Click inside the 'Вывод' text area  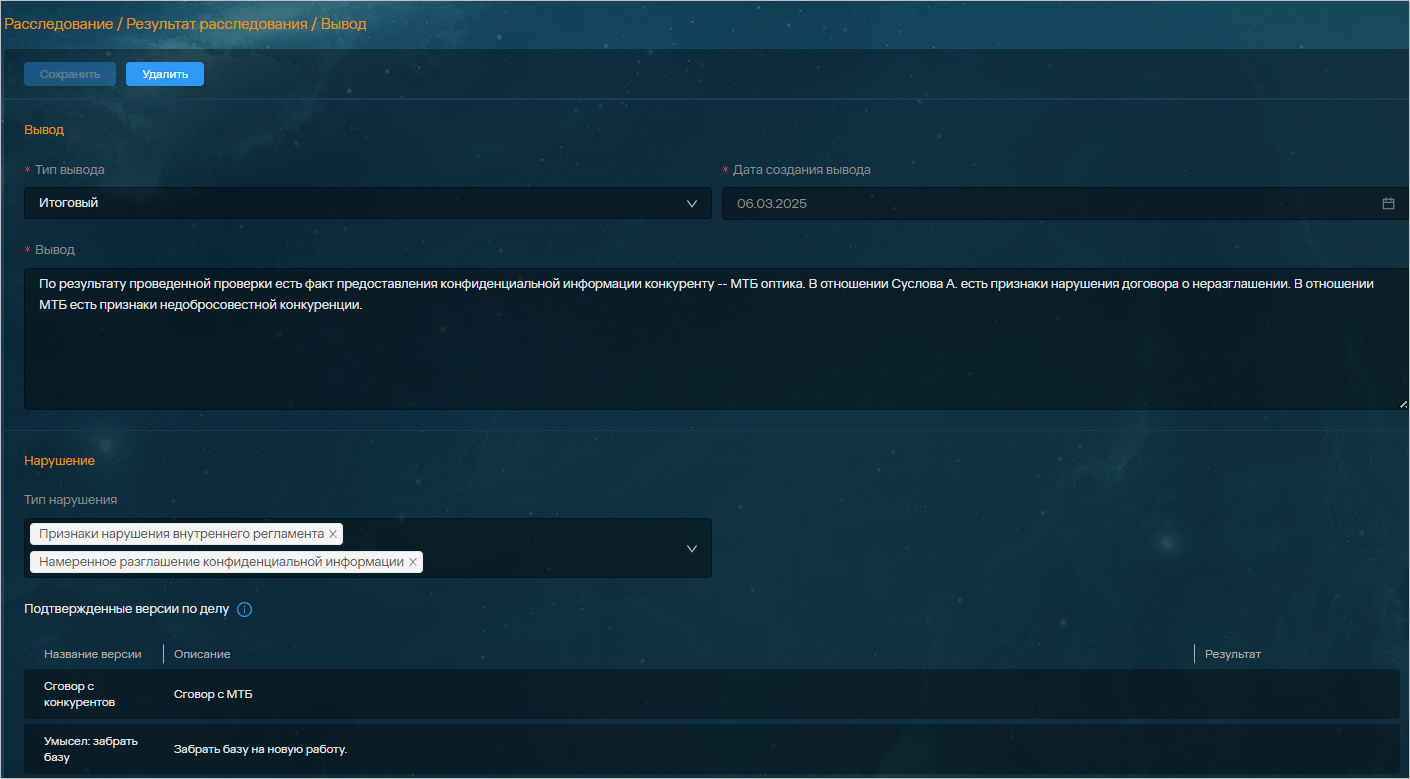click(717, 339)
